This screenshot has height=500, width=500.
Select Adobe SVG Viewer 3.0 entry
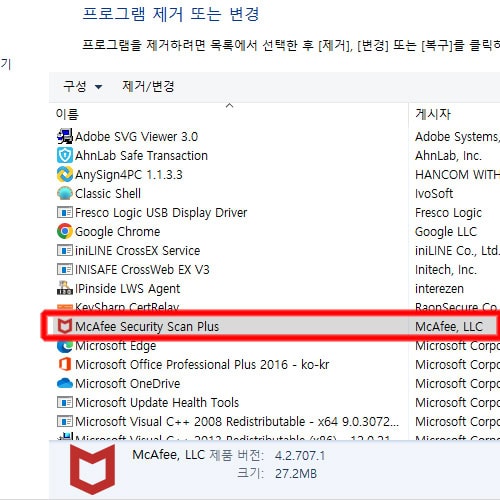pos(136,137)
